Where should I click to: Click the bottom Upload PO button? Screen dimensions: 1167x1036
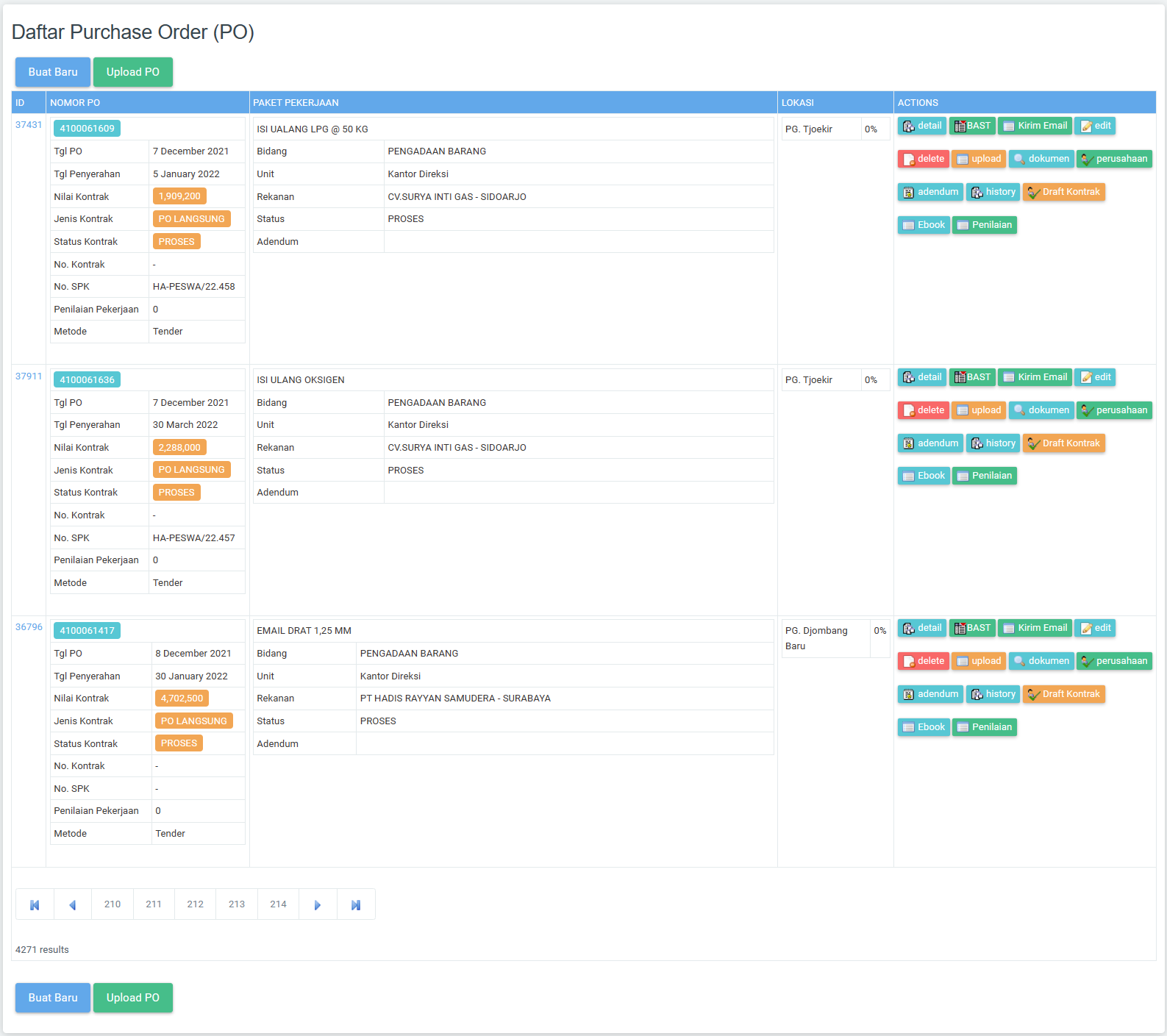133,998
